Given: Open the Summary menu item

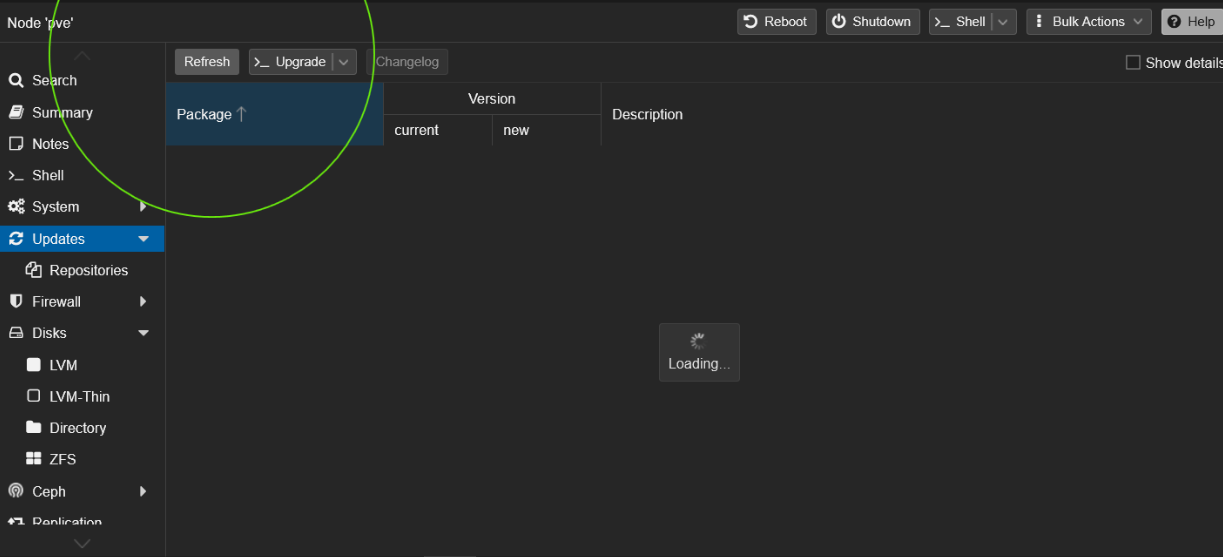Looking at the screenshot, I should (x=82, y=112).
